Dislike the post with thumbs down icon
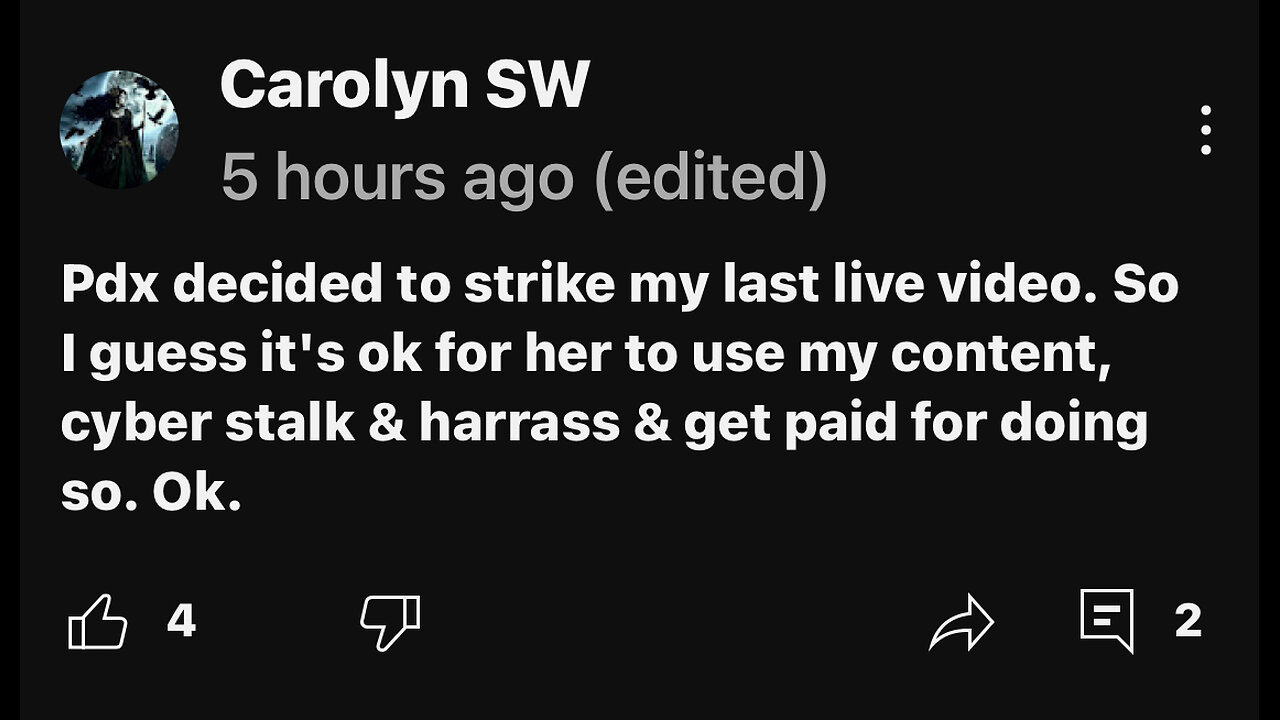Viewport: 1280px width, 720px height. 390,622
